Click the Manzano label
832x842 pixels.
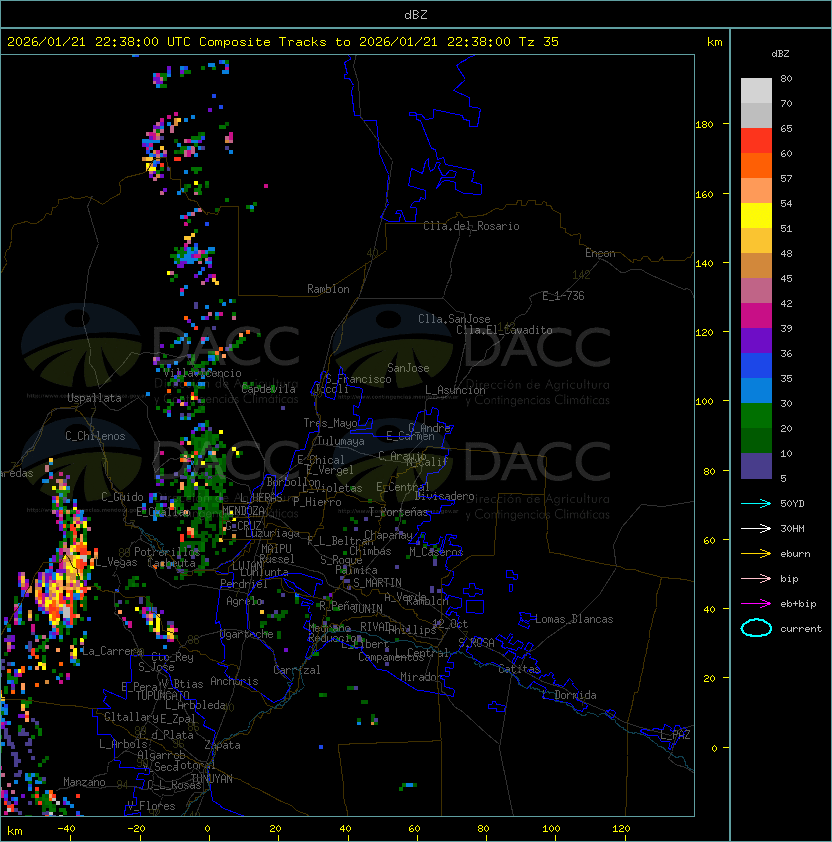coord(84,782)
